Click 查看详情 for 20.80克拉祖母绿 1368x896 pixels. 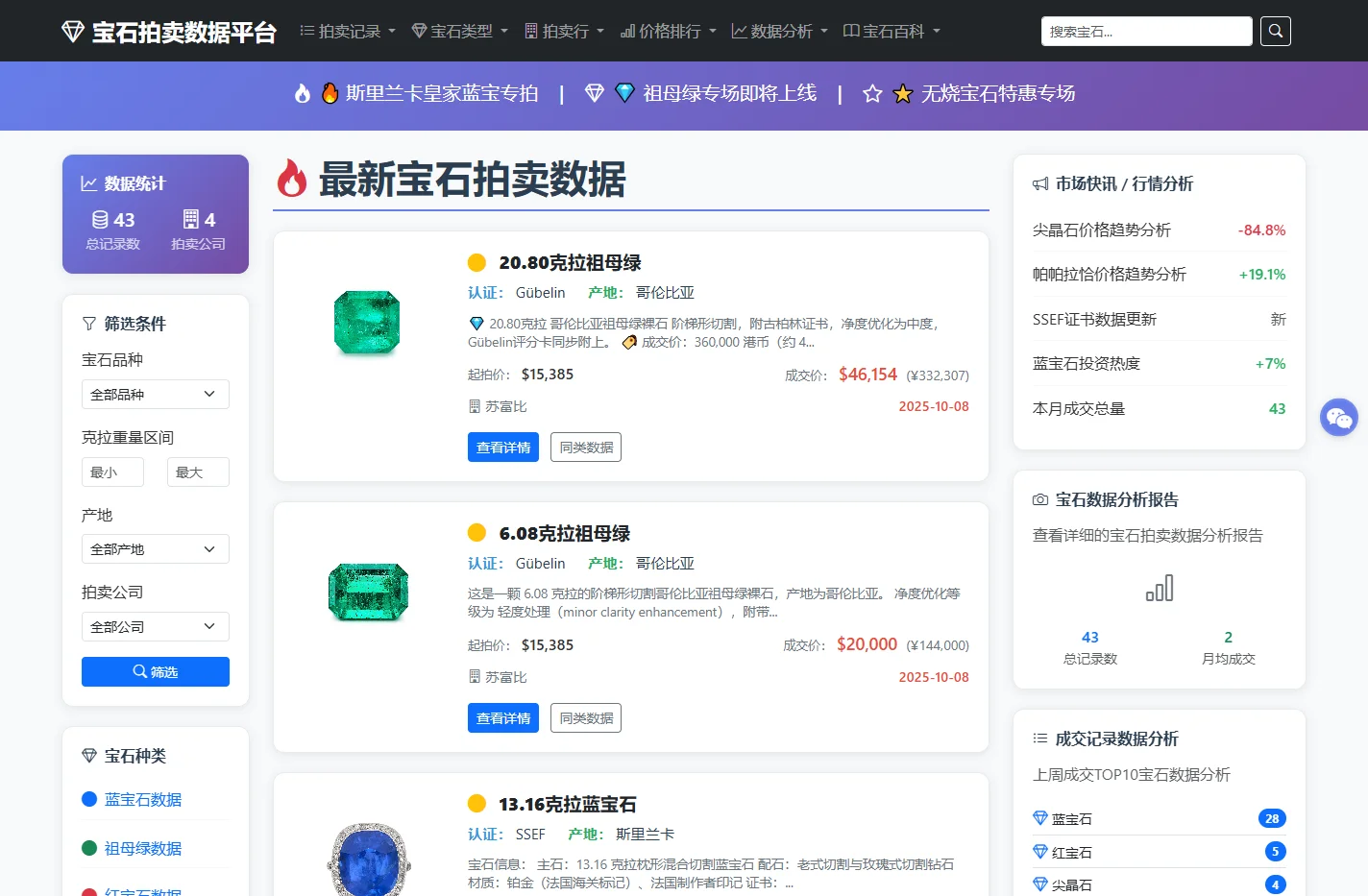(503, 448)
